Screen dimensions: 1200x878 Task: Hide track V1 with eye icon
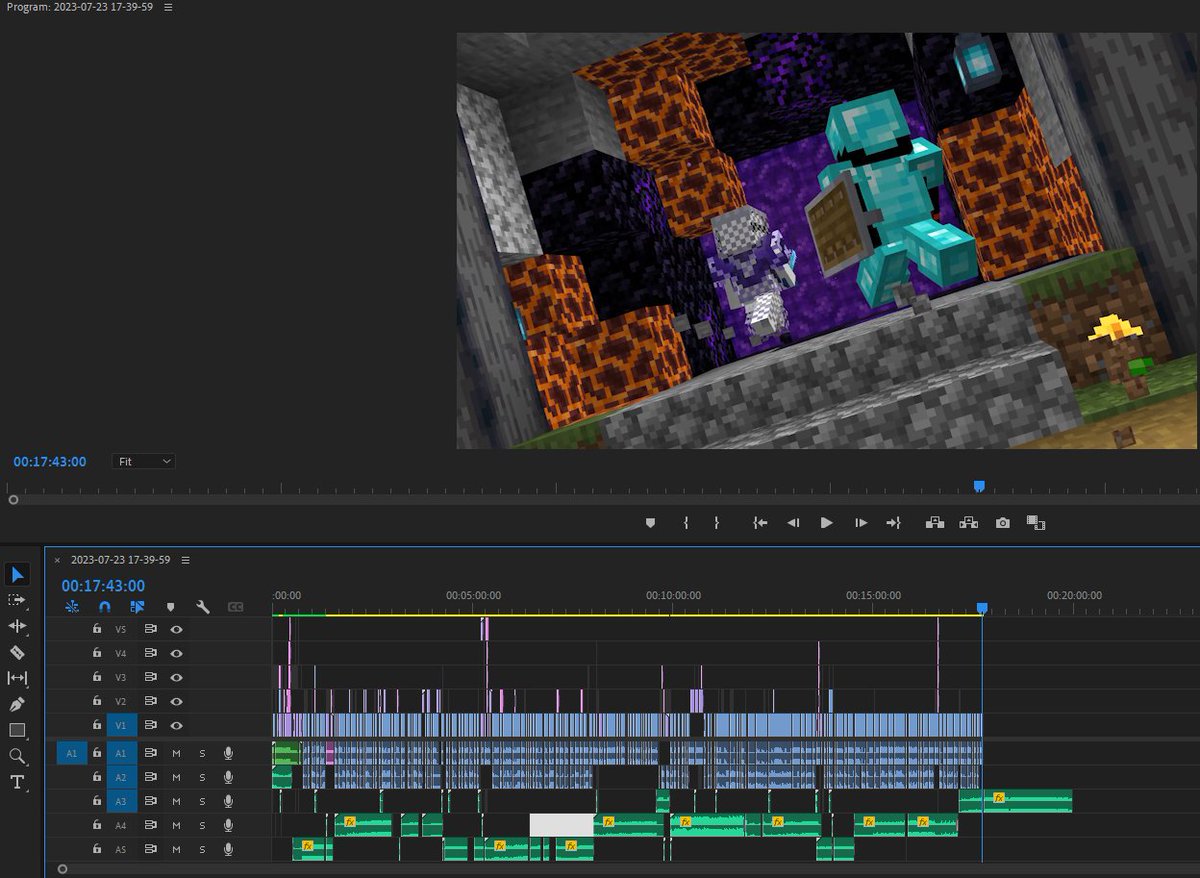(176, 725)
